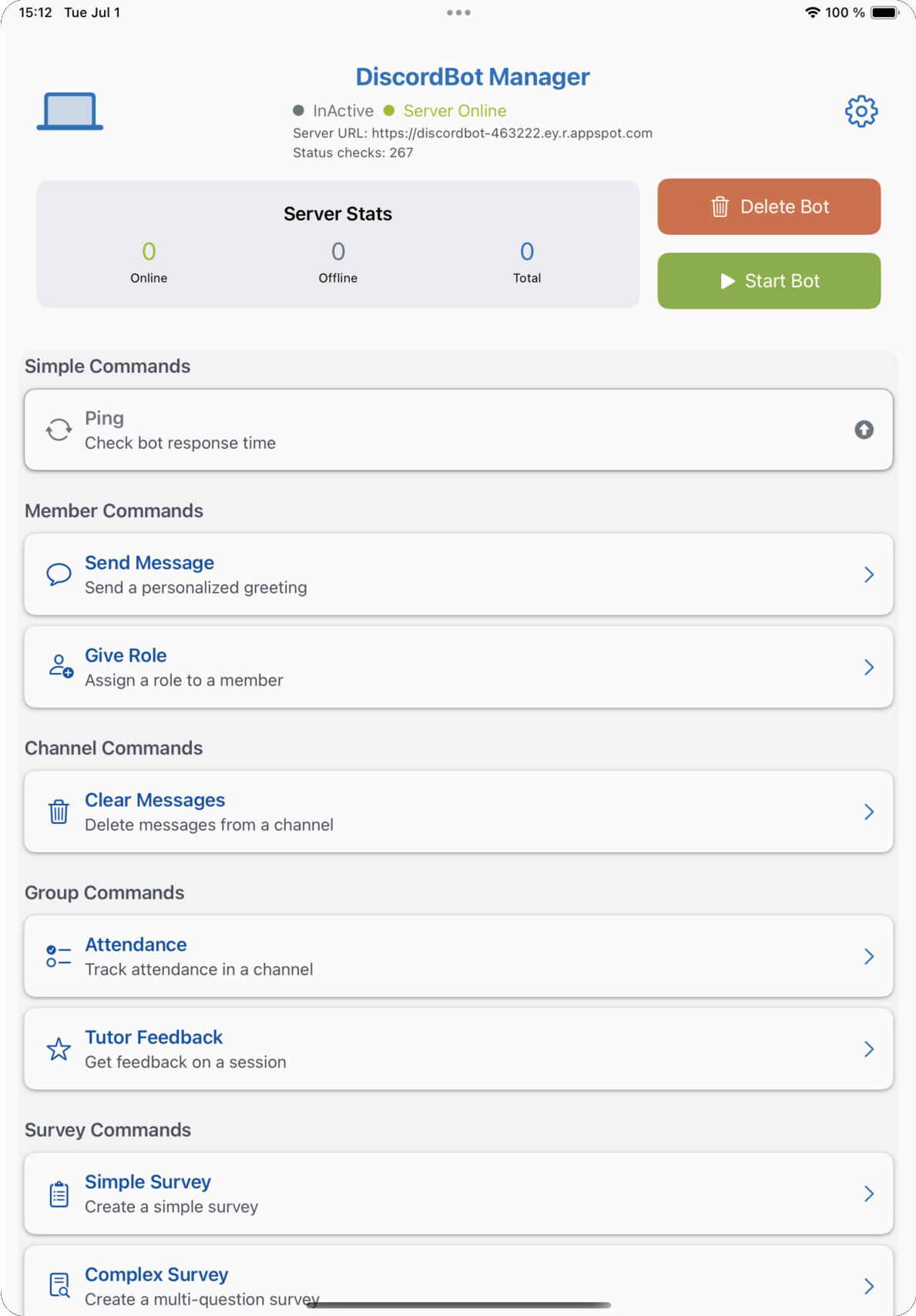
Task: Select the Simple Survey clipboard icon
Action: point(59,1193)
